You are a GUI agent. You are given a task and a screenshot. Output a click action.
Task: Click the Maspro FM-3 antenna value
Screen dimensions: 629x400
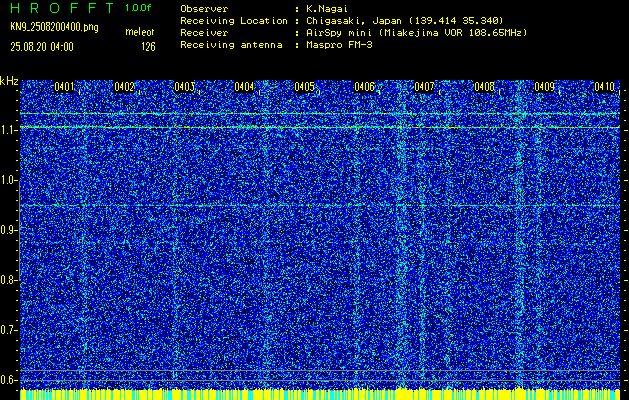pos(339,45)
